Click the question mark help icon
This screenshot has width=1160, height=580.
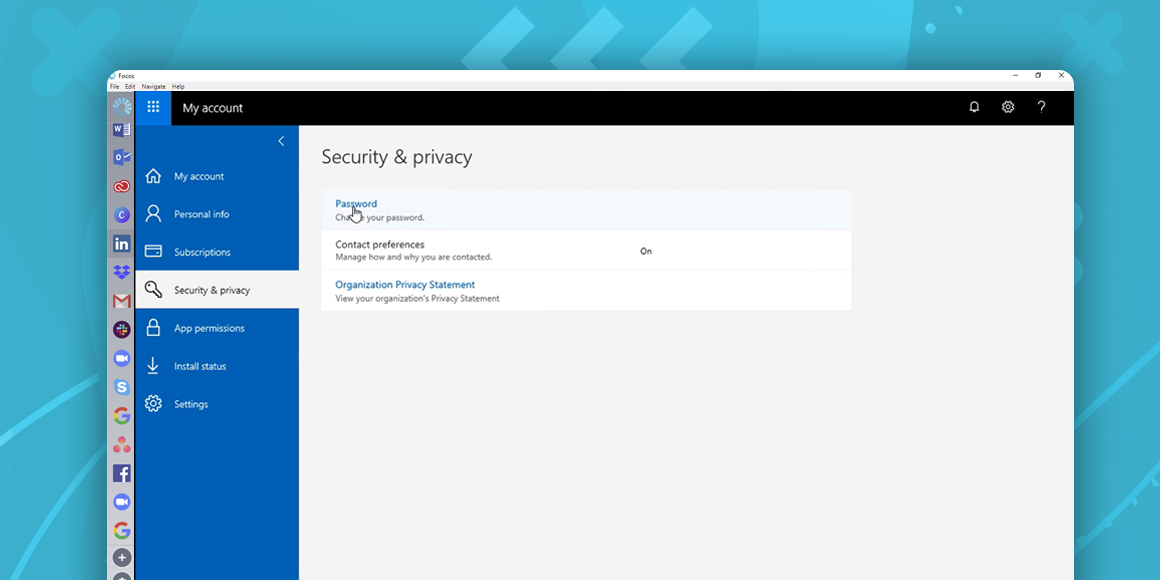1041,107
